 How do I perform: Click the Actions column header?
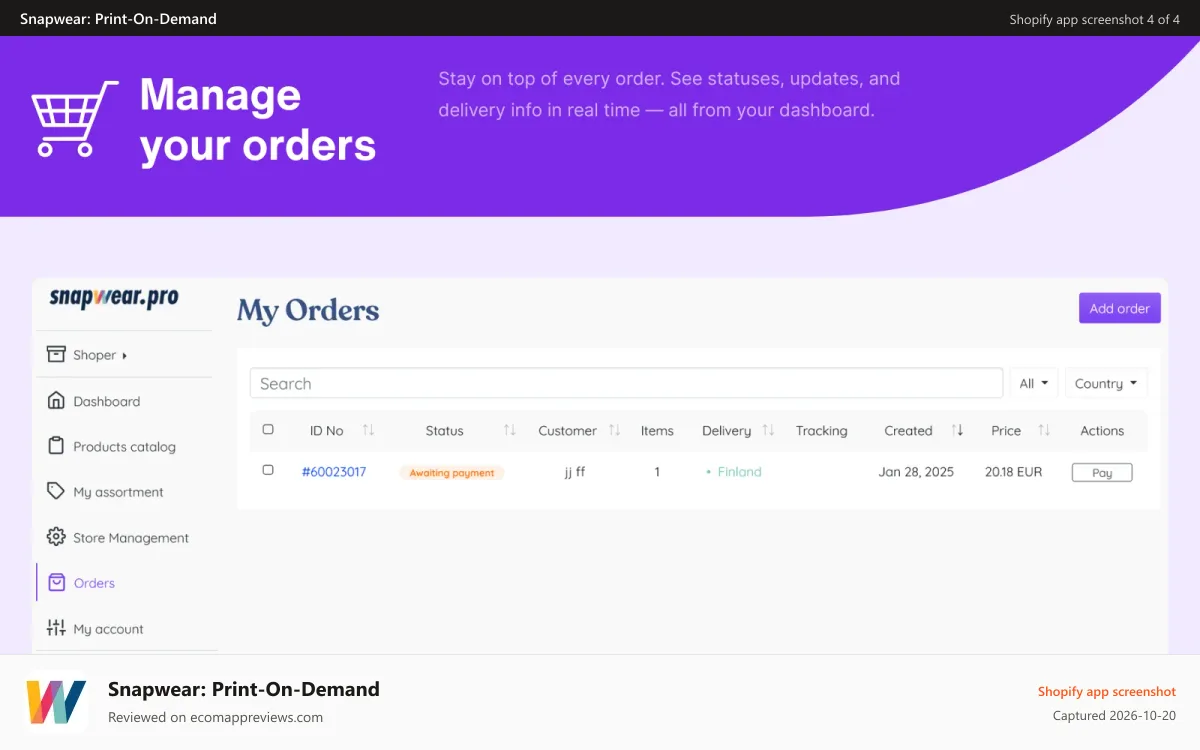1102,430
